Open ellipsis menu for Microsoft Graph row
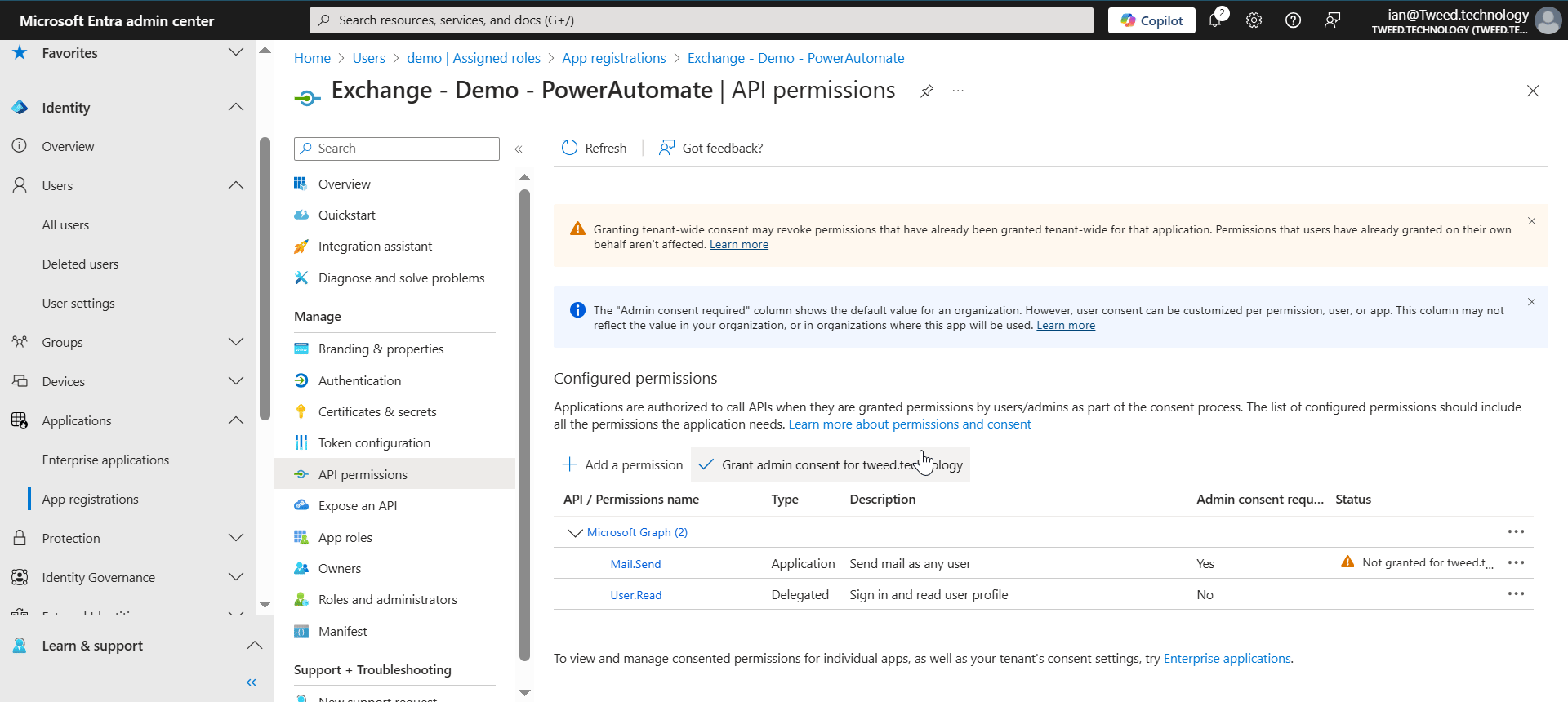 pyautogui.click(x=1517, y=531)
